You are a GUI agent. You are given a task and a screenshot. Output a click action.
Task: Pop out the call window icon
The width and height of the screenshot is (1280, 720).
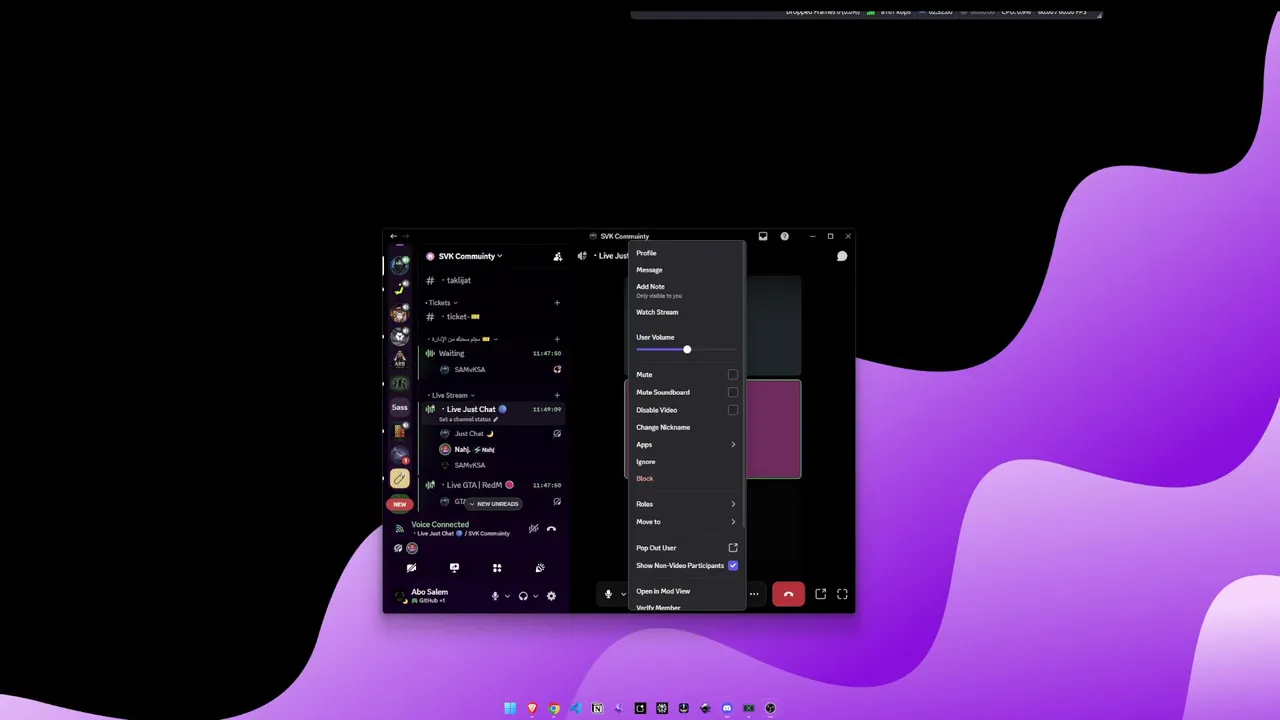(x=820, y=594)
